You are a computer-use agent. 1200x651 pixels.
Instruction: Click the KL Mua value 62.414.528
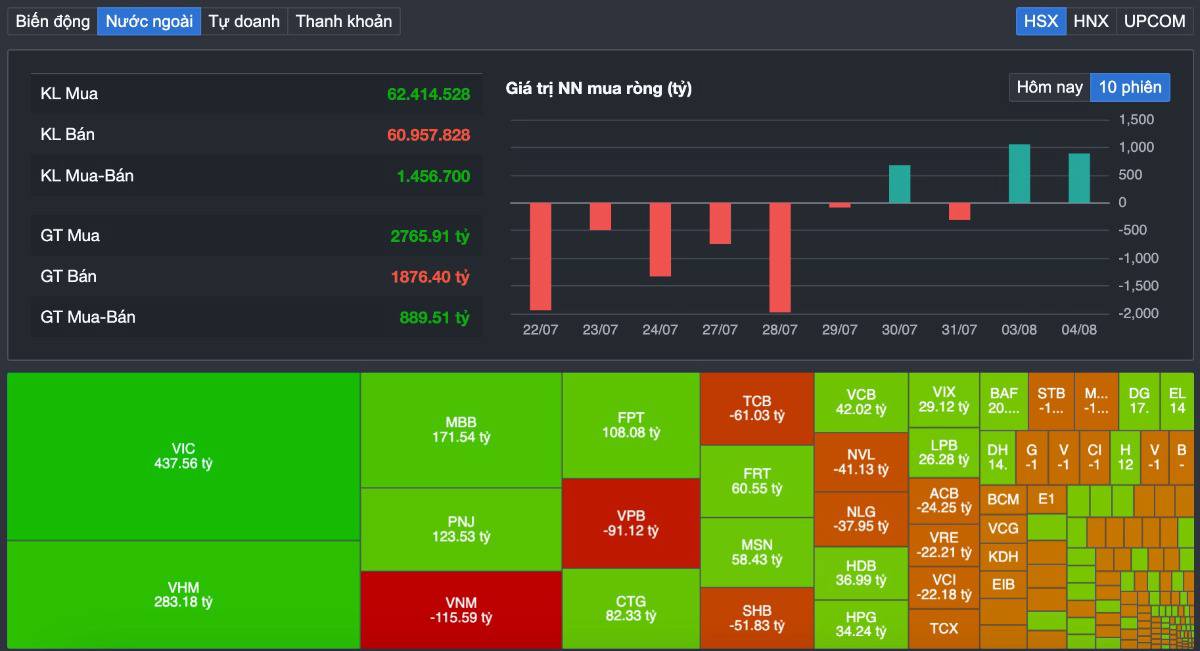click(x=428, y=94)
